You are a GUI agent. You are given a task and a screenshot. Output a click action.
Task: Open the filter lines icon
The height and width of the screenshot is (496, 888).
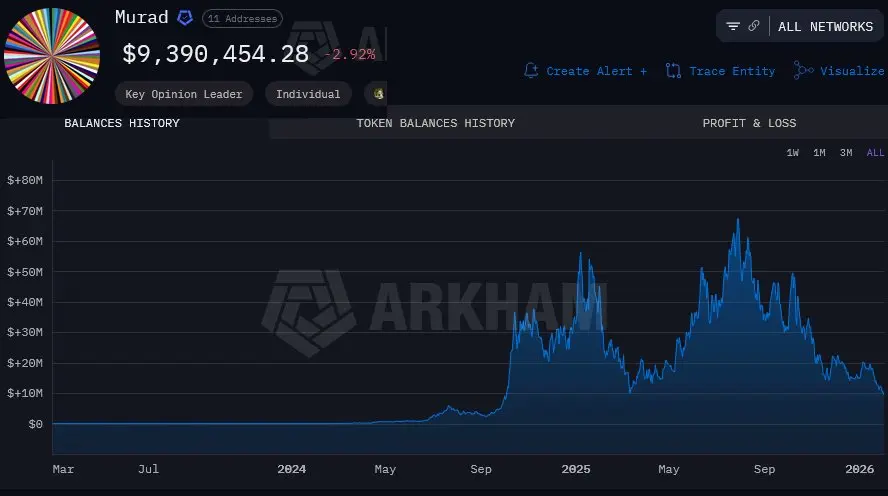point(733,26)
